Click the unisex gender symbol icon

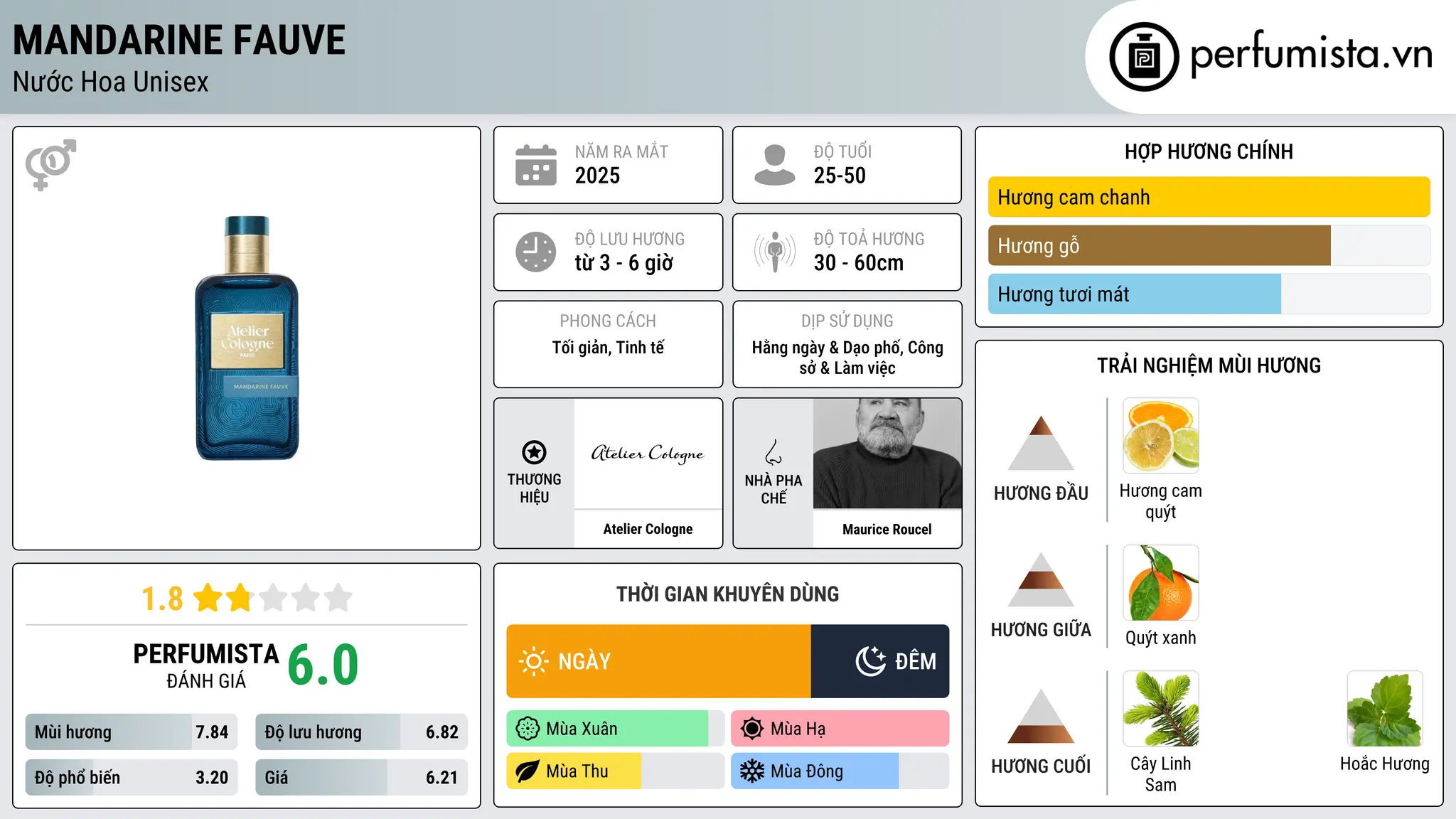point(50,164)
